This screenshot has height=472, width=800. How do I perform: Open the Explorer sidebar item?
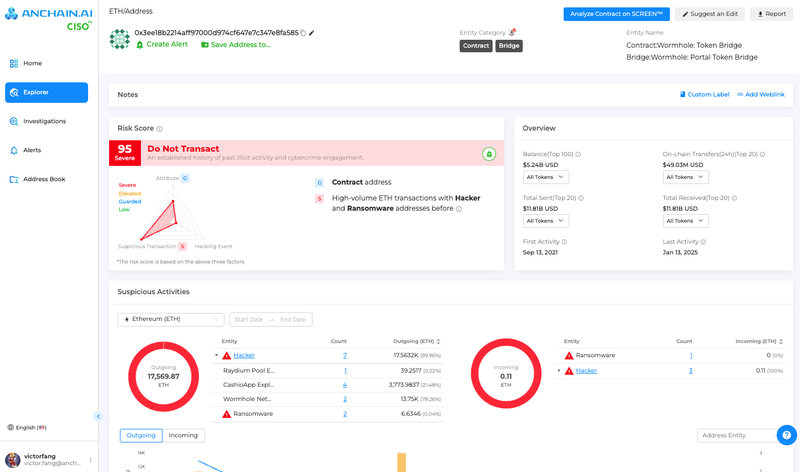click(x=46, y=92)
